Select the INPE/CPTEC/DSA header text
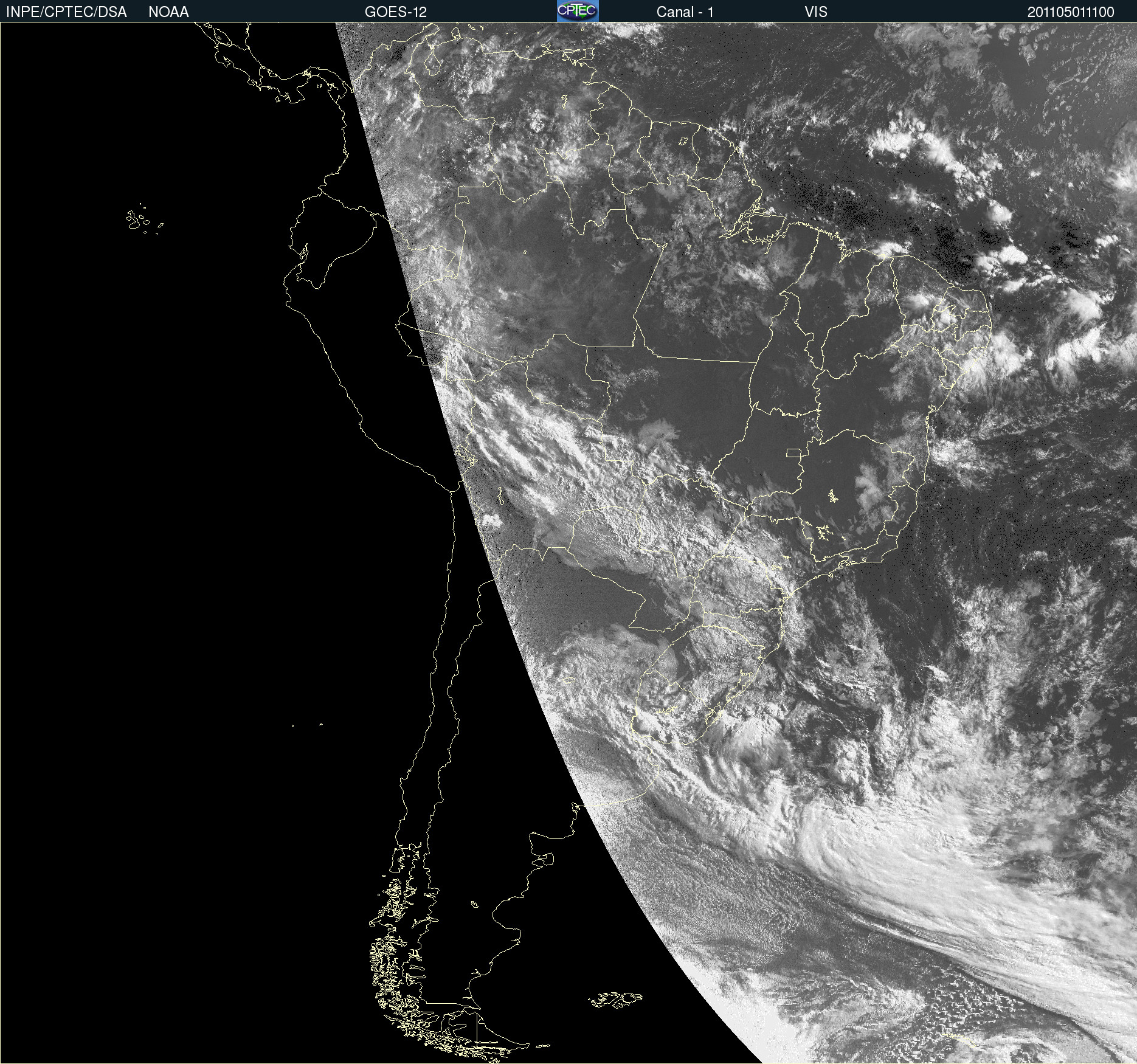Image resolution: width=1137 pixels, height=1064 pixels. [x=66, y=12]
